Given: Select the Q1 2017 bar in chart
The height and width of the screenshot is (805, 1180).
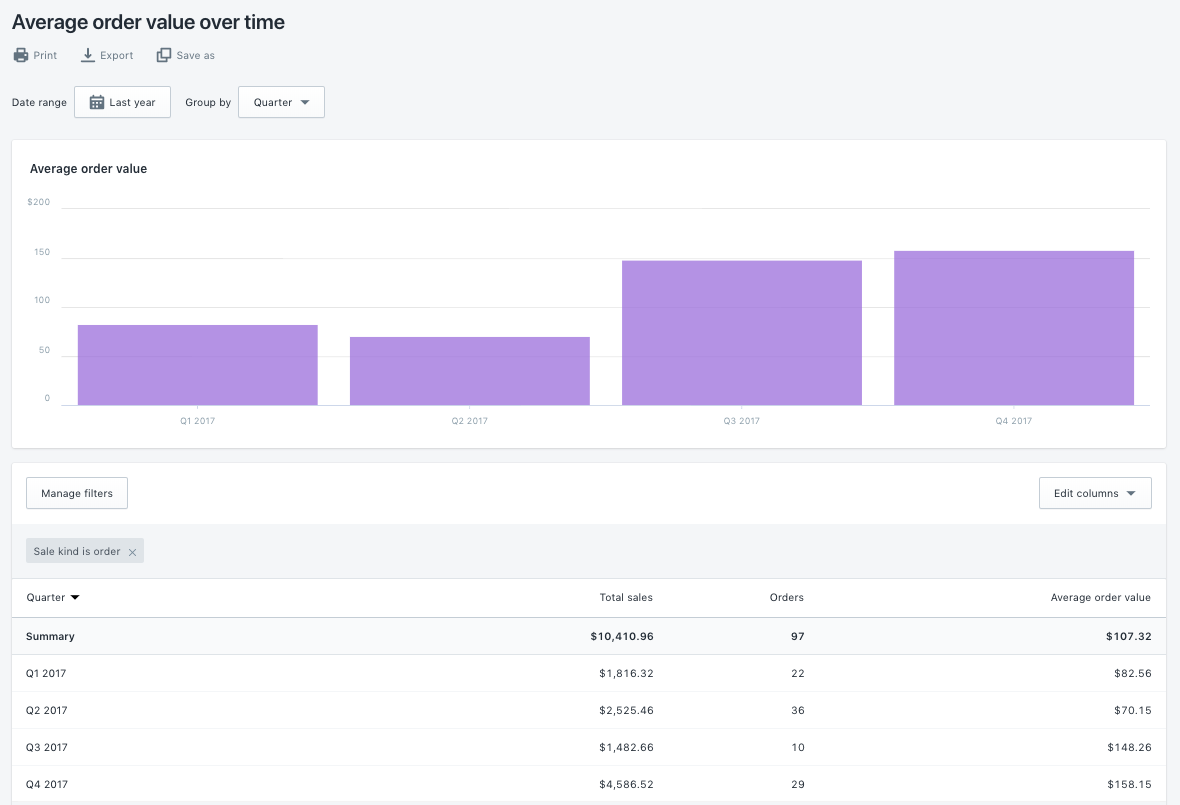Looking at the screenshot, I should tap(198, 365).
